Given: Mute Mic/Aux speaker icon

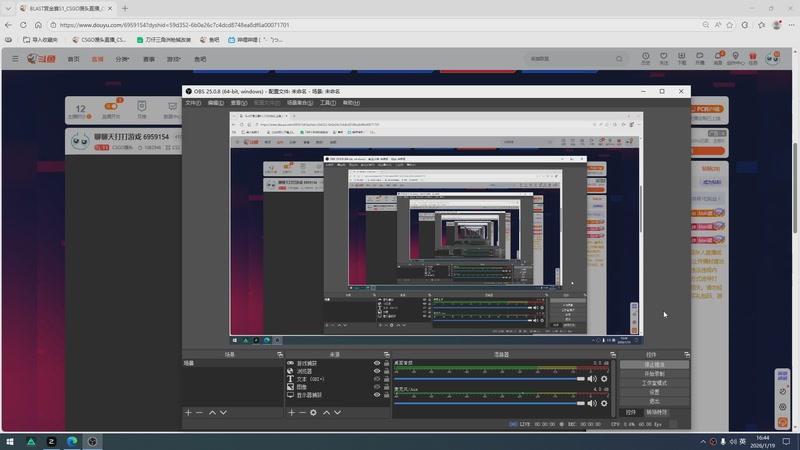Looking at the screenshot, I should pos(592,403).
